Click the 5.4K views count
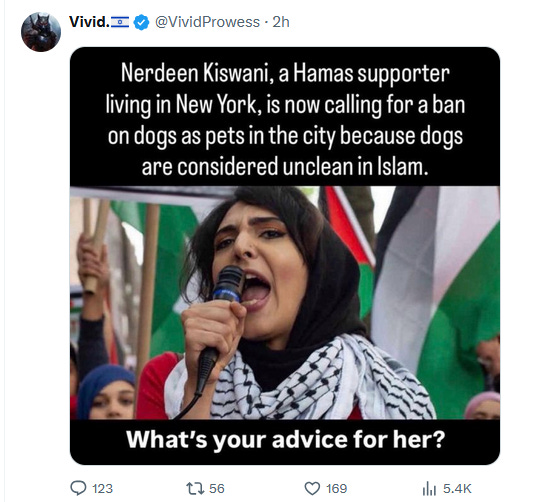 [457, 488]
